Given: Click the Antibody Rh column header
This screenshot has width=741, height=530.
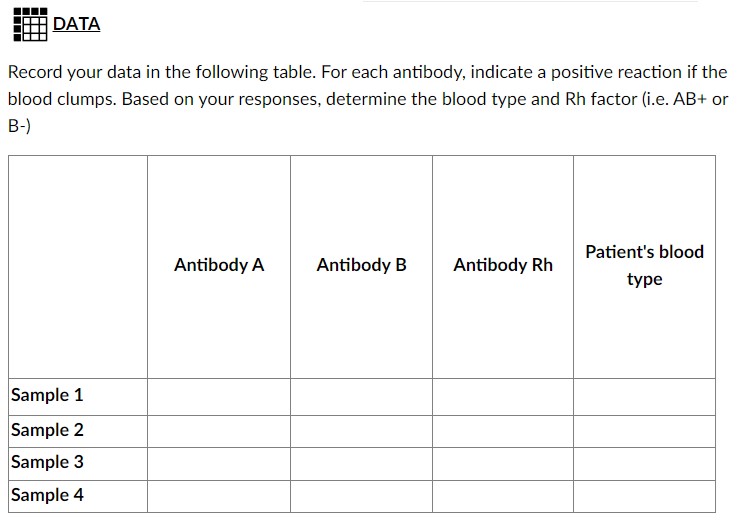Looking at the screenshot, I should 503,265.
